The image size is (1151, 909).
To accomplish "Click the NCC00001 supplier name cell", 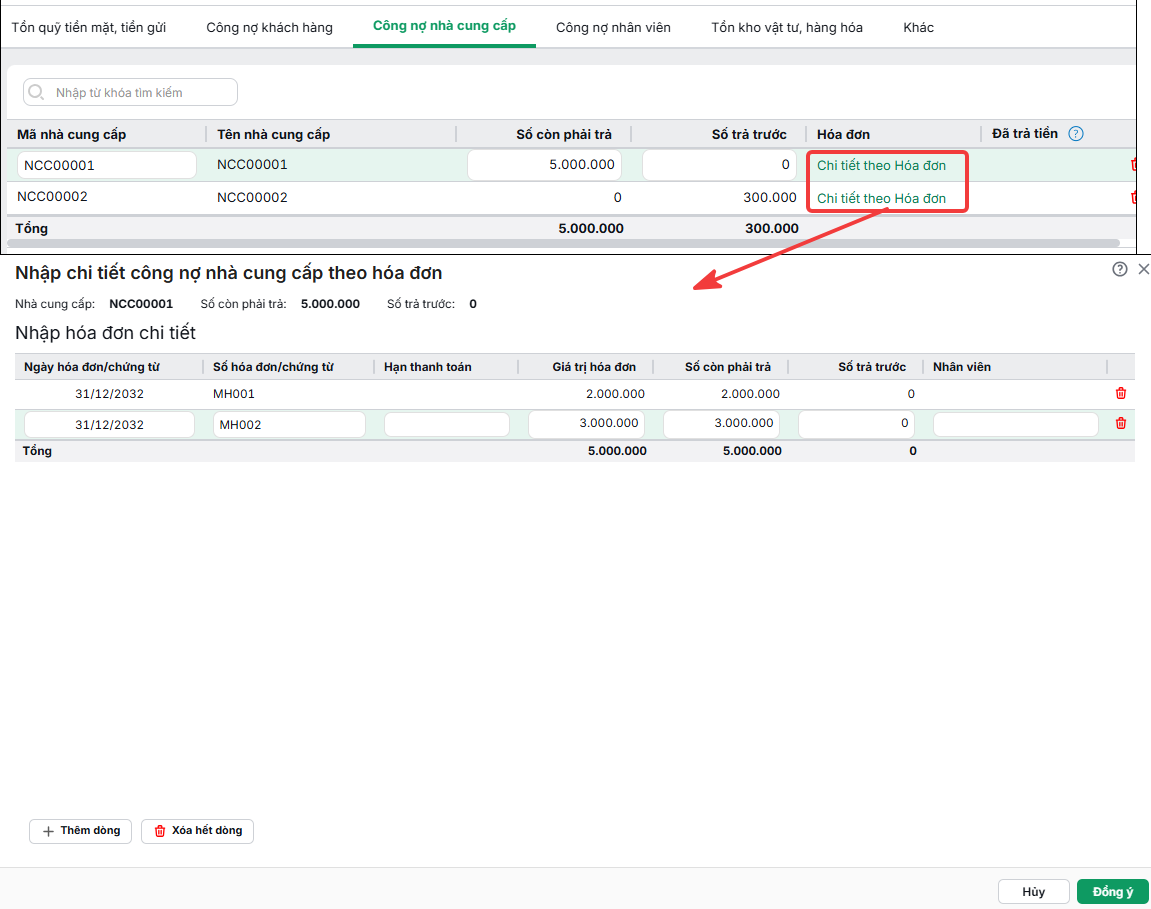I will pyautogui.click(x=252, y=164).
